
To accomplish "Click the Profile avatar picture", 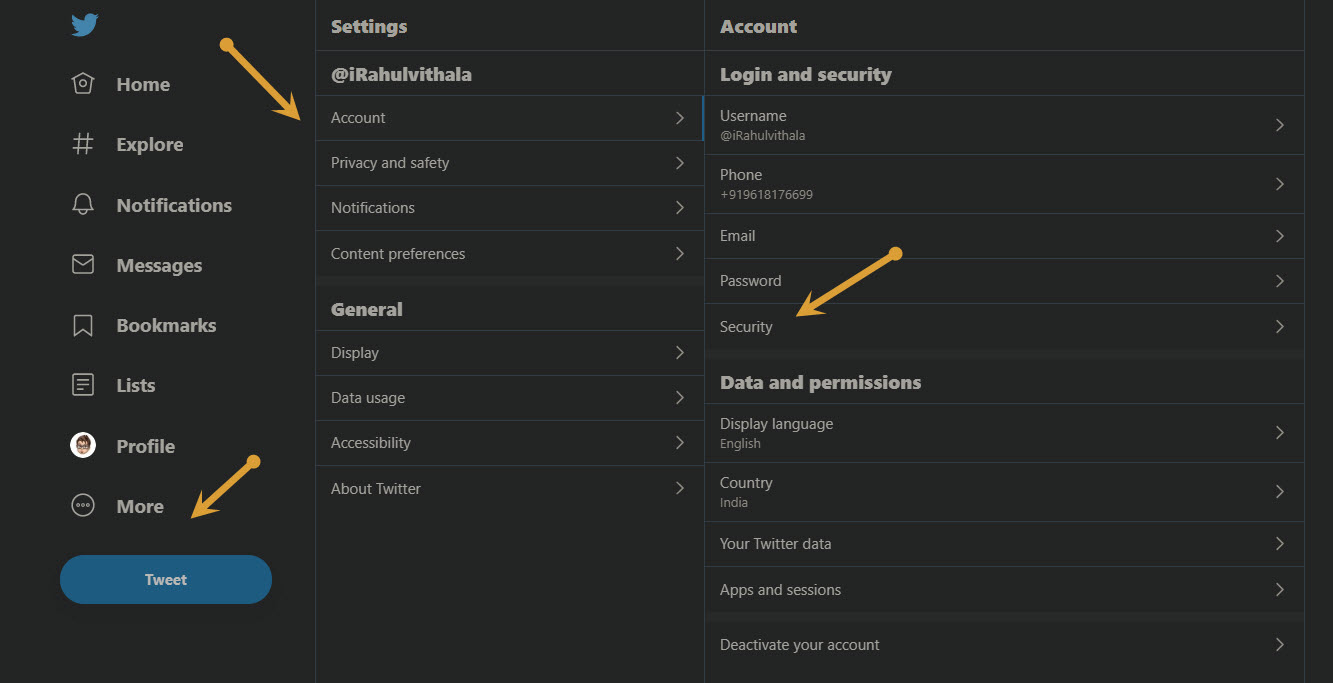I will tap(83, 446).
